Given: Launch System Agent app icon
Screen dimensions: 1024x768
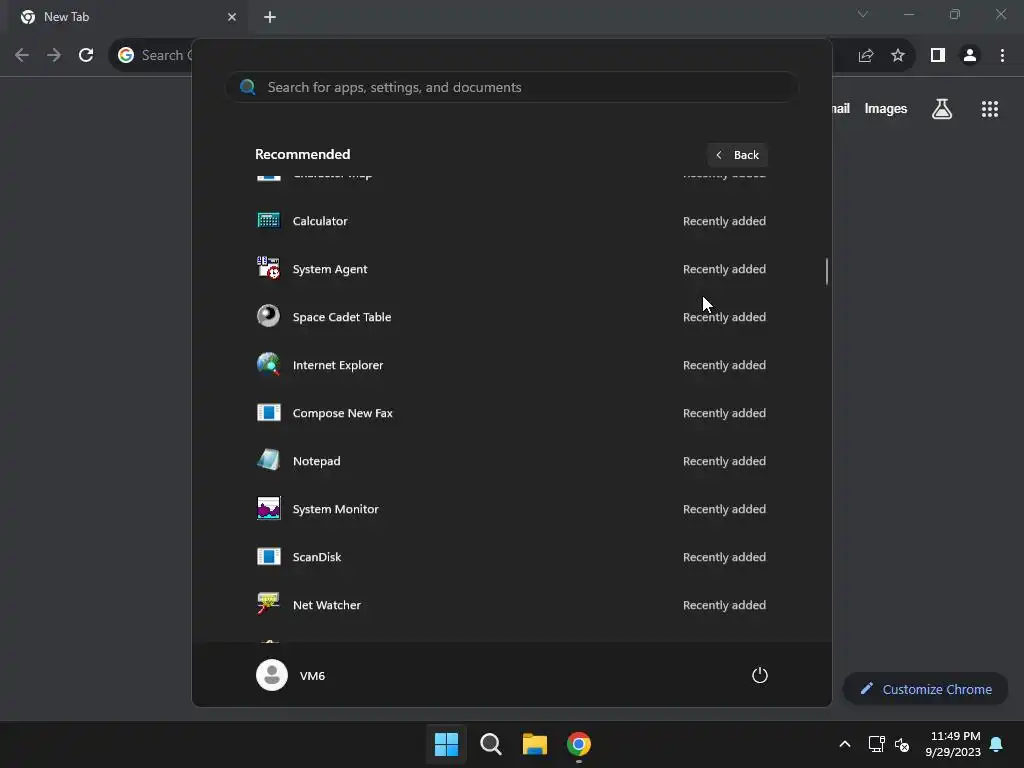Looking at the screenshot, I should [x=268, y=268].
